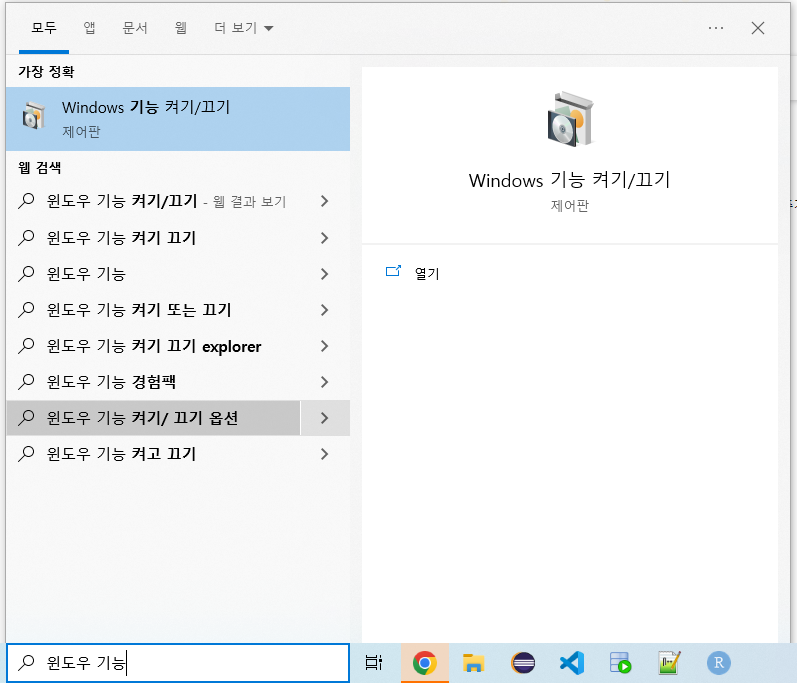
Task: Select suggestion 윈도우 기능 켜고 끄기
Action: (154, 454)
